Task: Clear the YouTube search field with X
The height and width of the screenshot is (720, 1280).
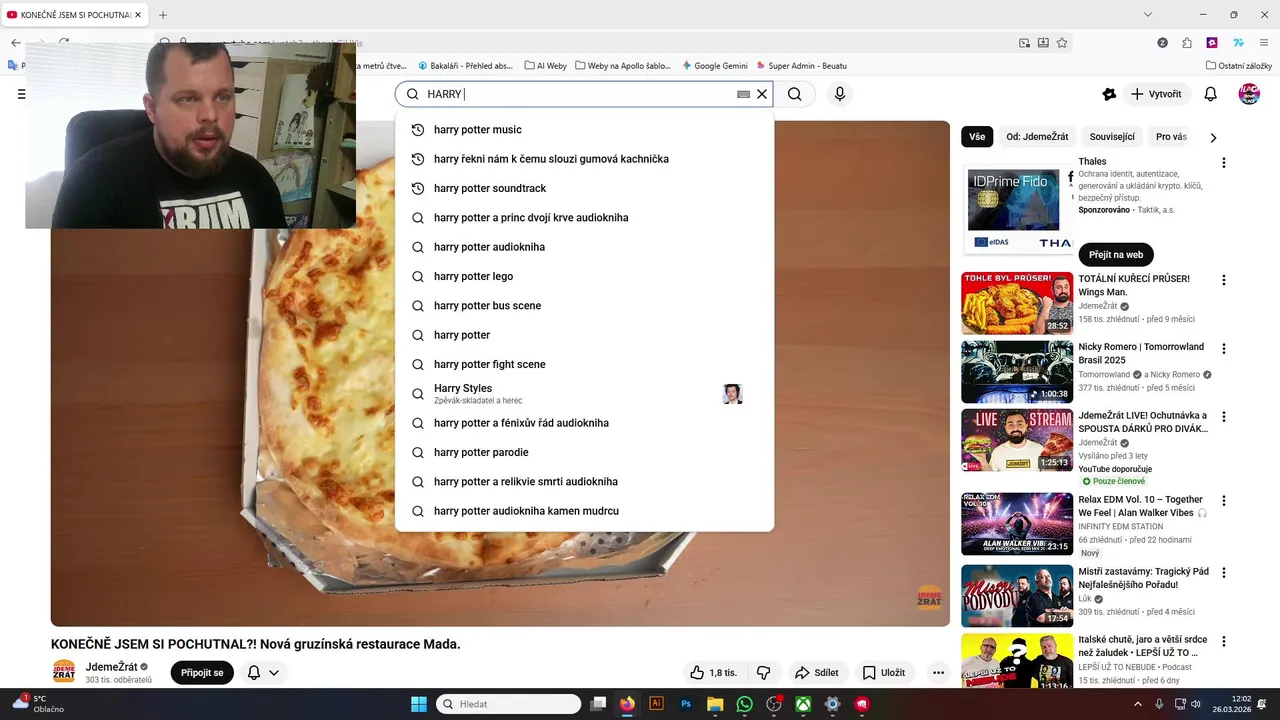Action: coord(762,94)
